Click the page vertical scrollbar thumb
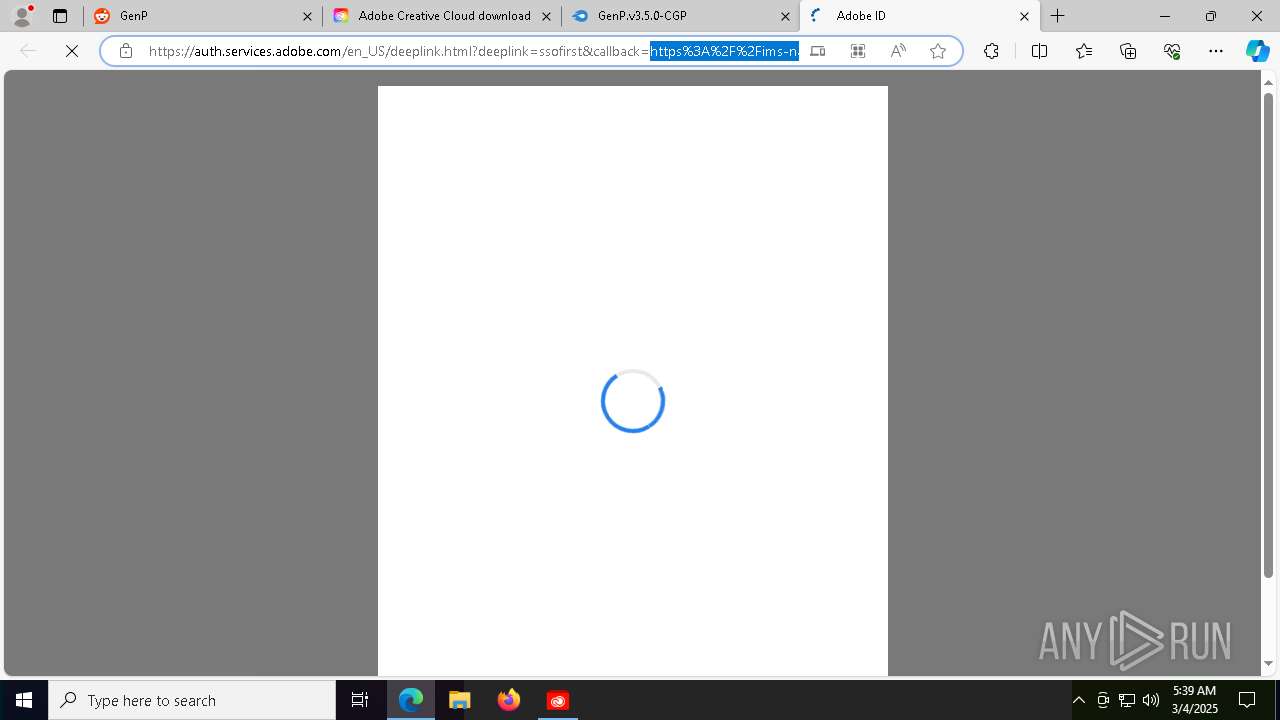 tap(1269, 335)
